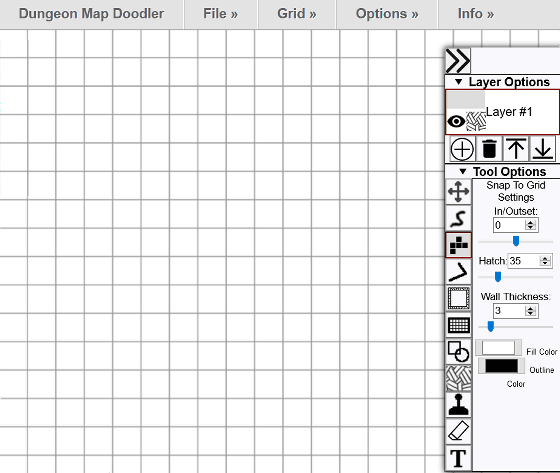Collapse the Layer Options section
This screenshot has height=473, width=560.
459,82
